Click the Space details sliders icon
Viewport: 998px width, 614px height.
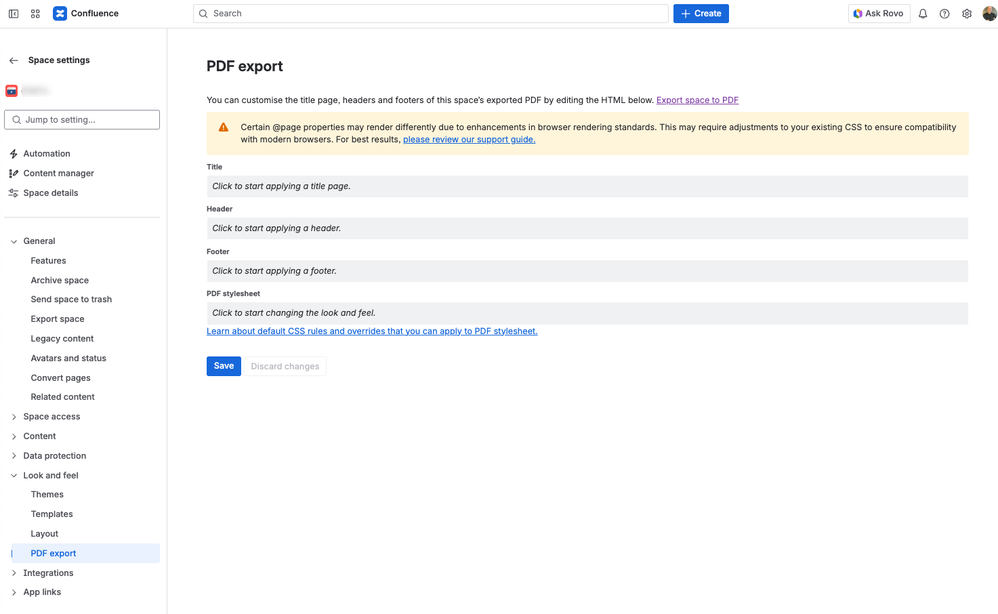point(13,193)
